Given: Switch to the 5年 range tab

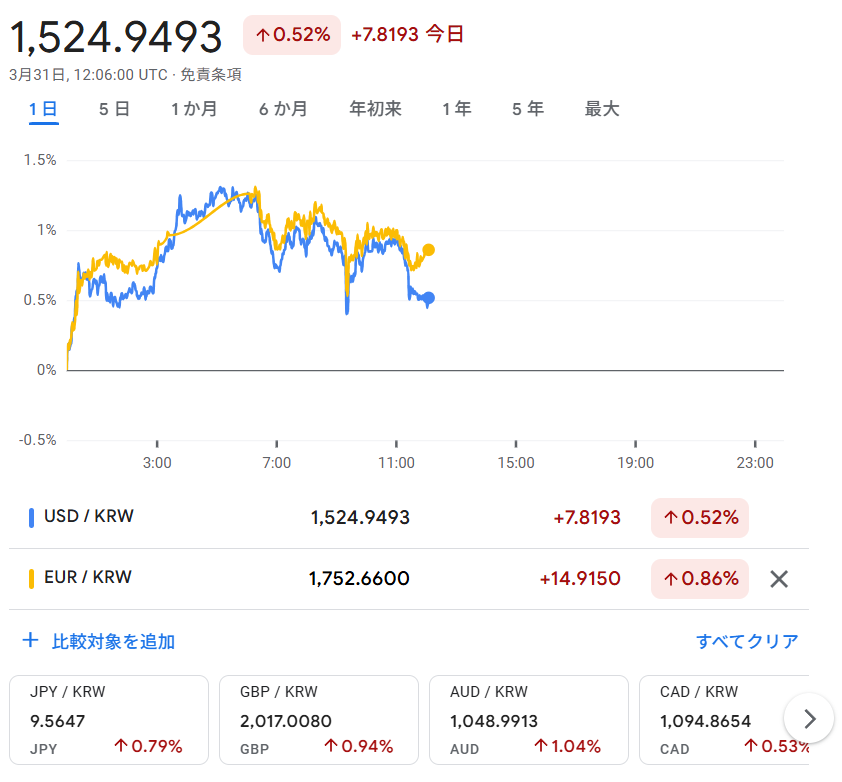Looking at the screenshot, I should tap(528, 110).
